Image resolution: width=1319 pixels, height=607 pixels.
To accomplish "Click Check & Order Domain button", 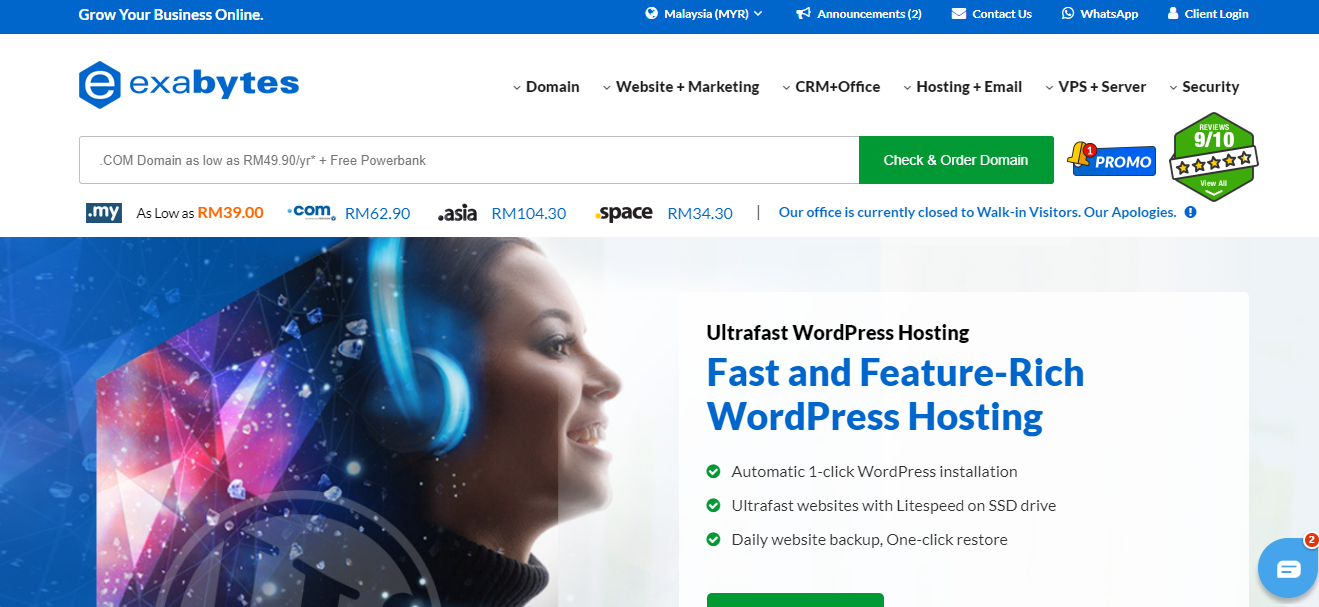I will coord(956,160).
